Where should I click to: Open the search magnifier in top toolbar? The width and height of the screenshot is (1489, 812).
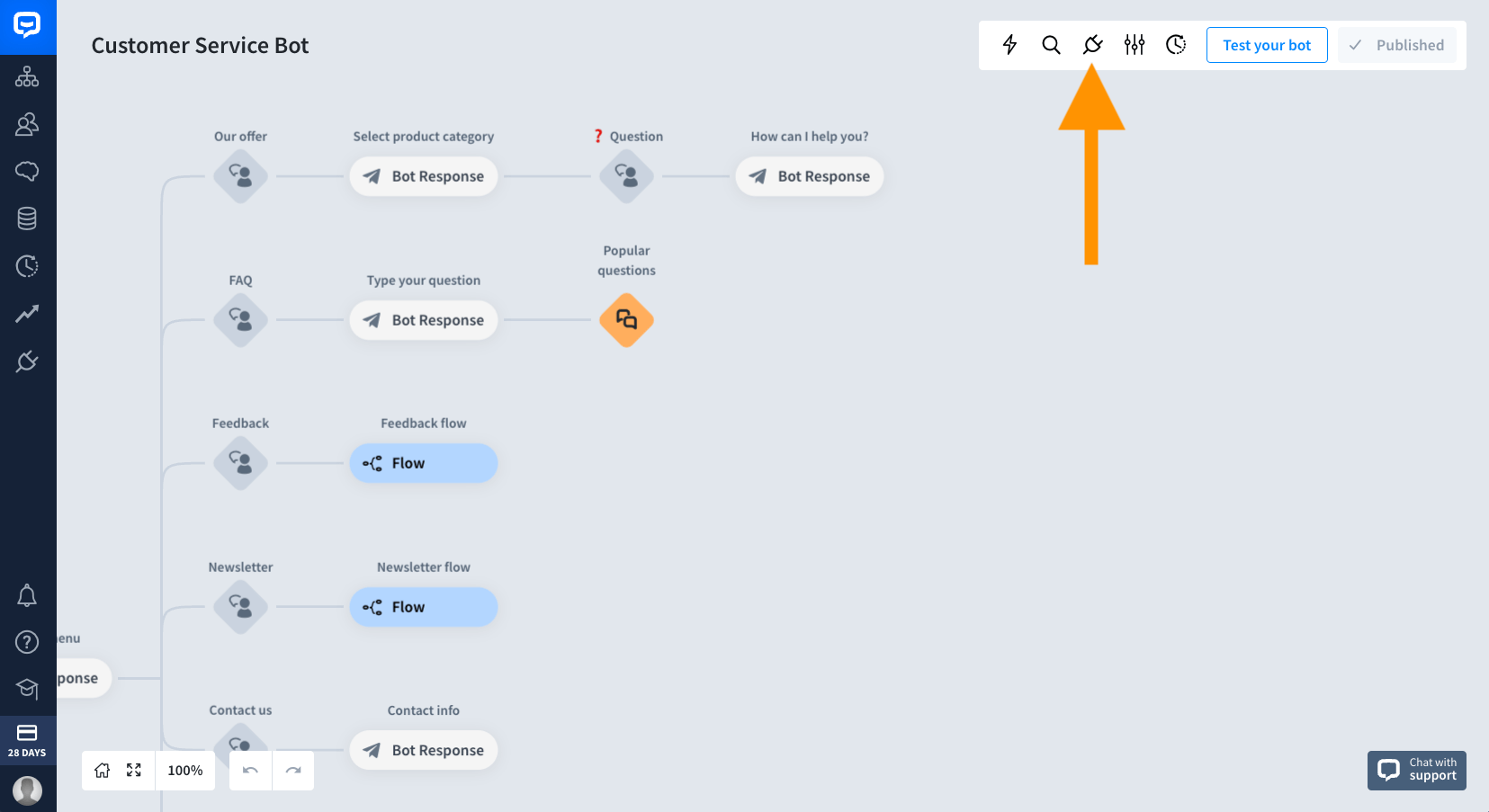[x=1051, y=45]
